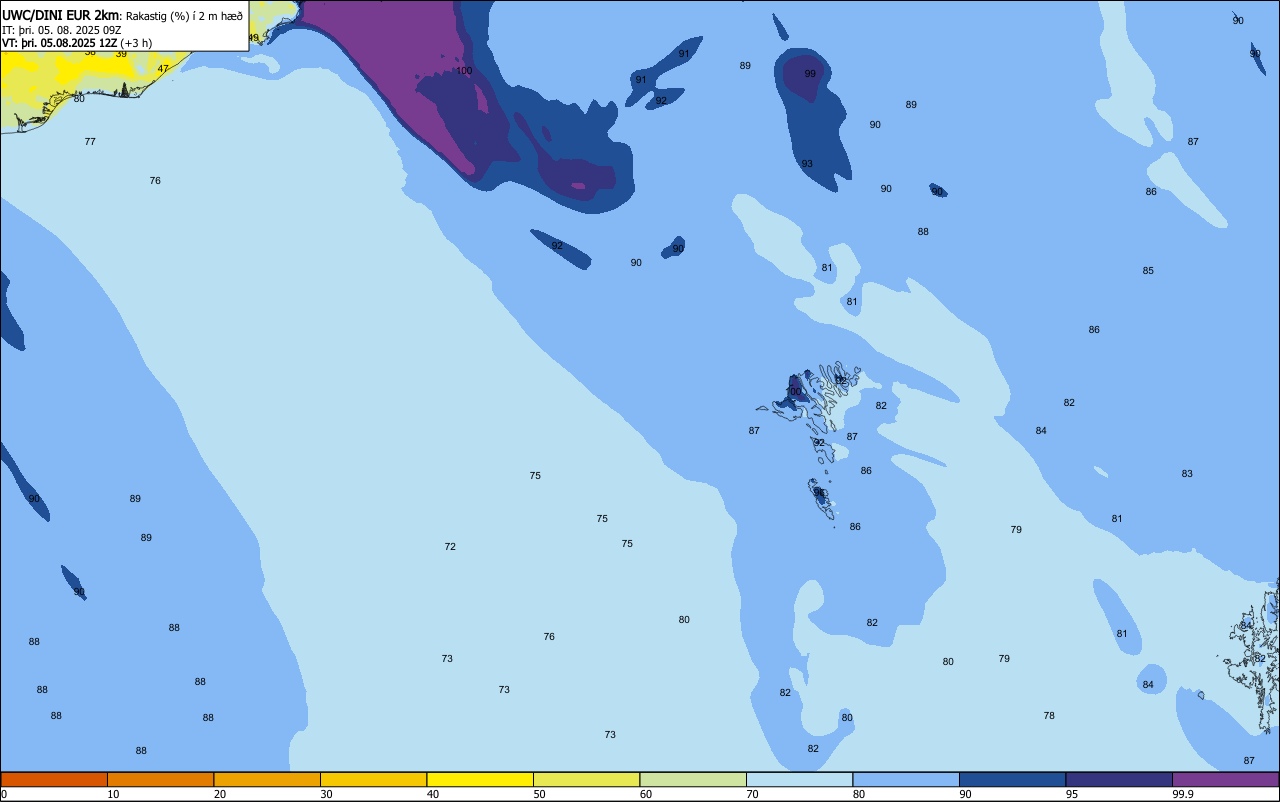Click the '47' value on the yellow land area
The width and height of the screenshot is (1280, 802).
[x=163, y=69]
